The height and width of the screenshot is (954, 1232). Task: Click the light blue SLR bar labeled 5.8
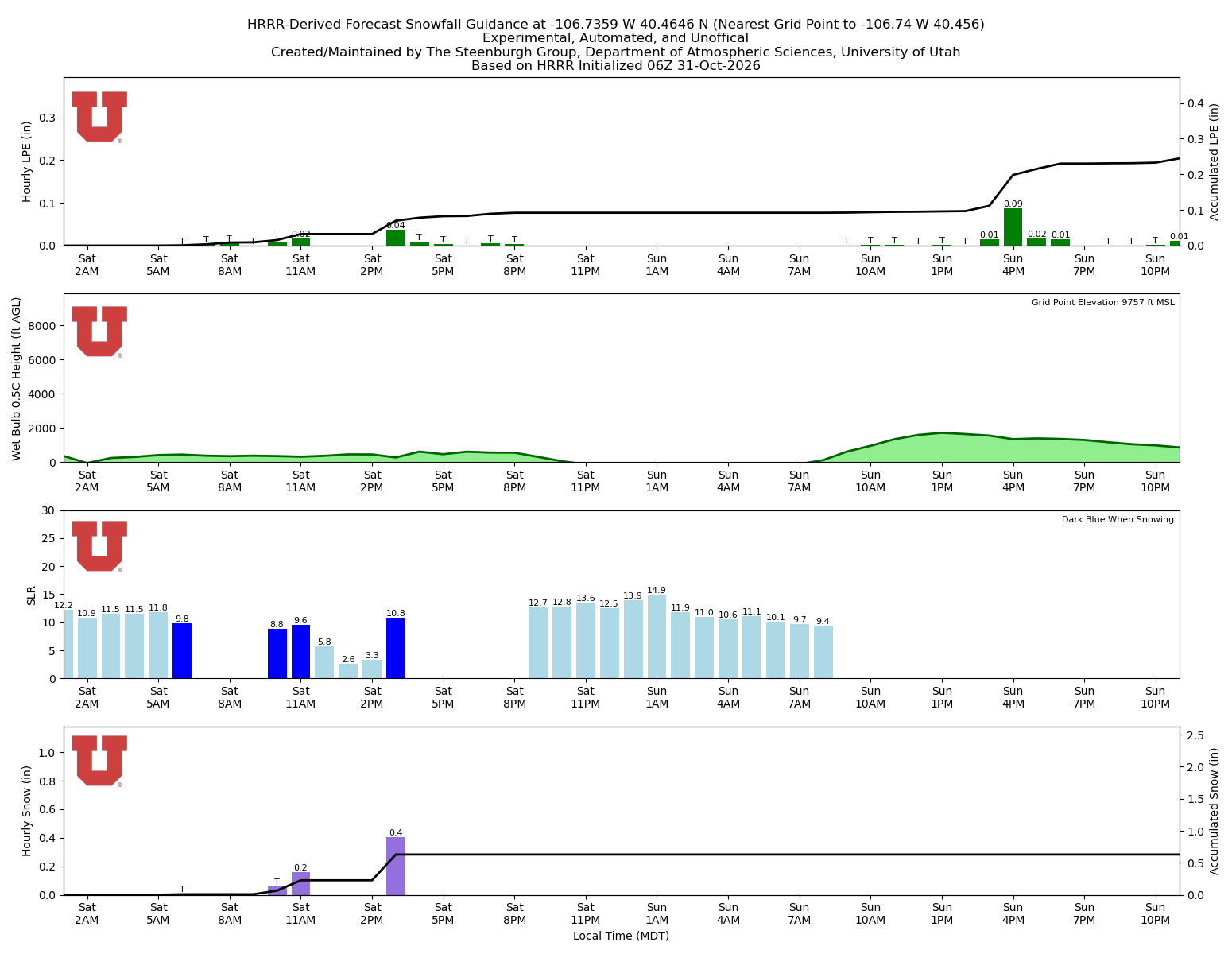(x=324, y=662)
